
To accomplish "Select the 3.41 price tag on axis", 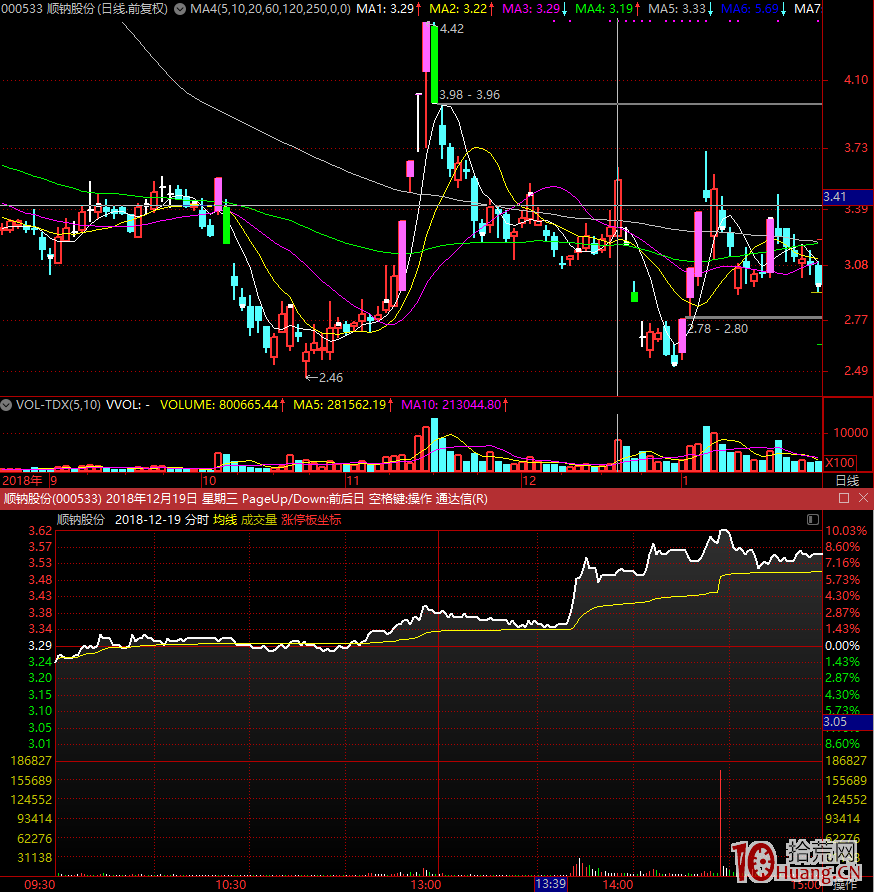I will (x=834, y=197).
